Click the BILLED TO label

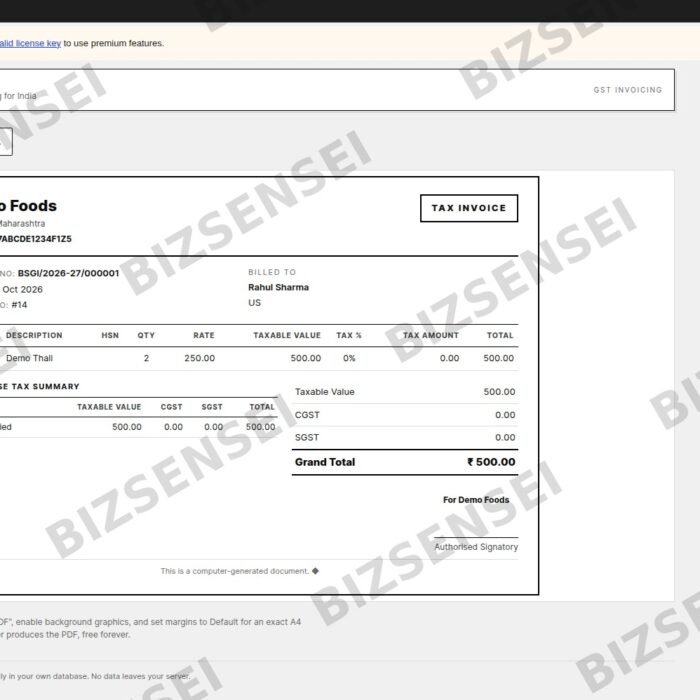click(x=272, y=272)
